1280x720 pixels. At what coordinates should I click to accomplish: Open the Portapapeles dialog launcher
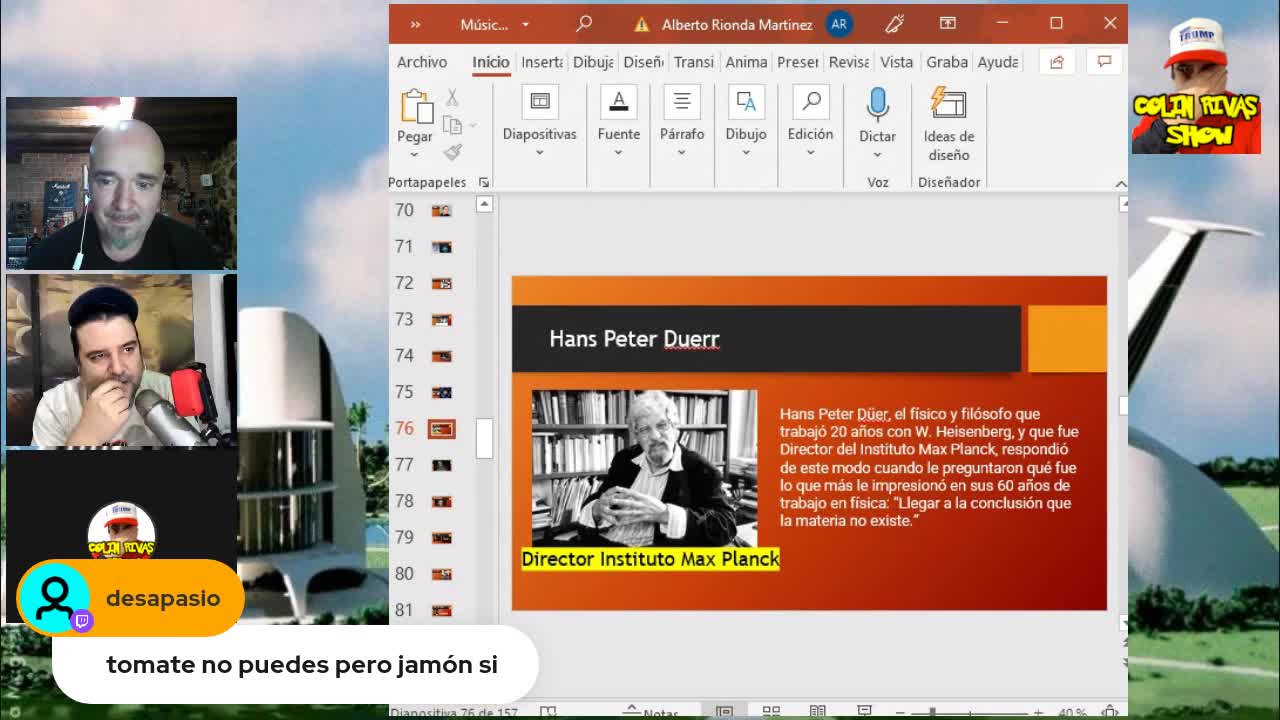click(484, 182)
